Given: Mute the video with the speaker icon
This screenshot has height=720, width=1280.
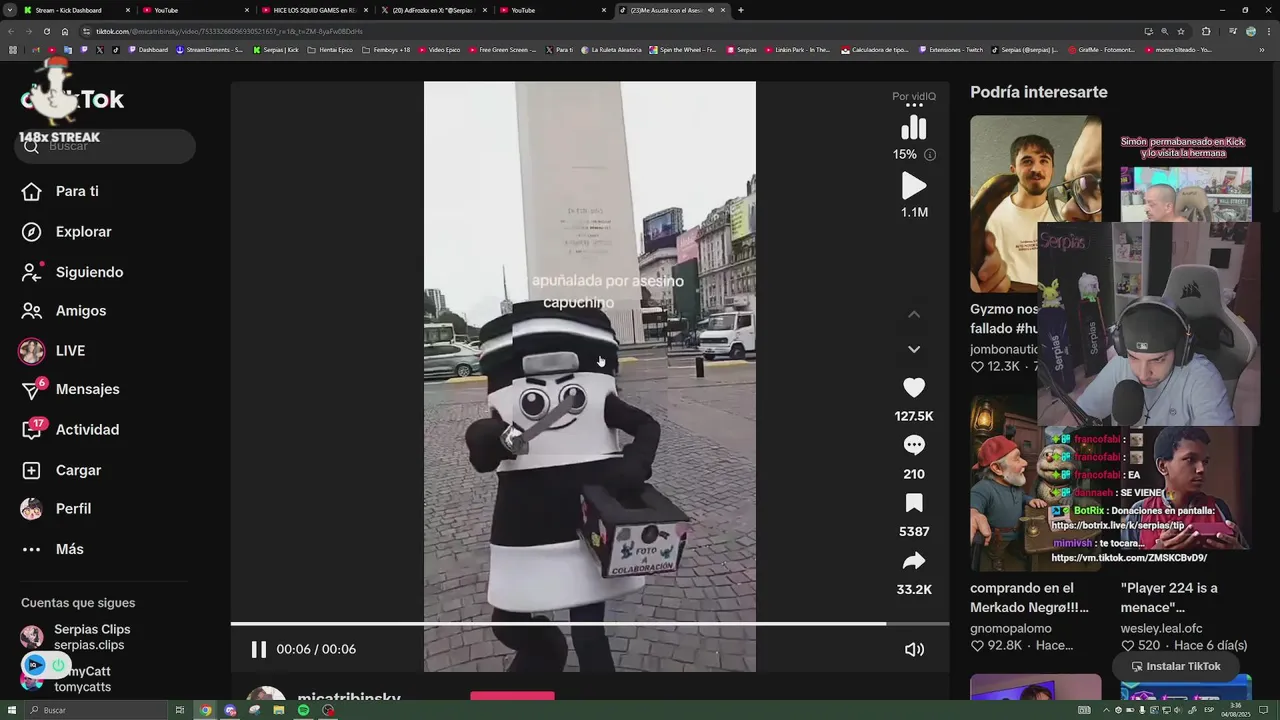Looking at the screenshot, I should (914, 649).
